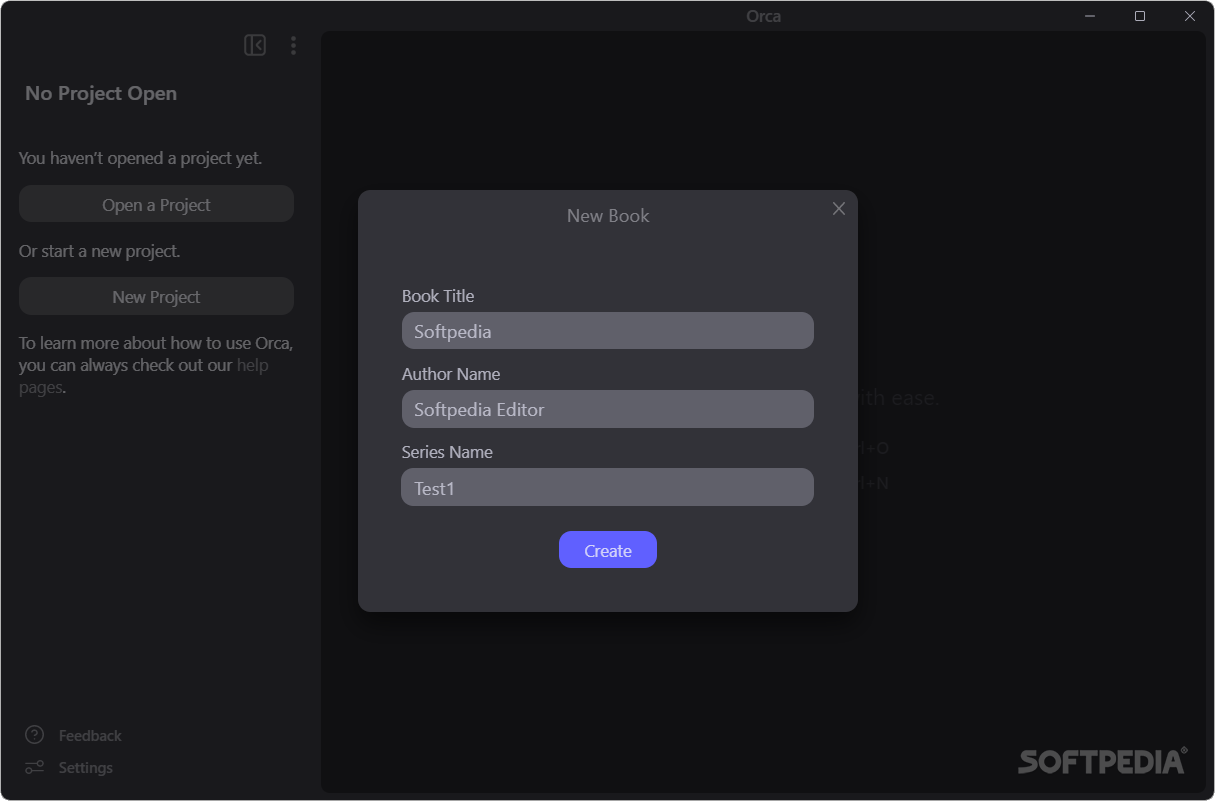Screen dimensions: 1215x801
Task: Focus the Series Name field
Action: pos(608,487)
